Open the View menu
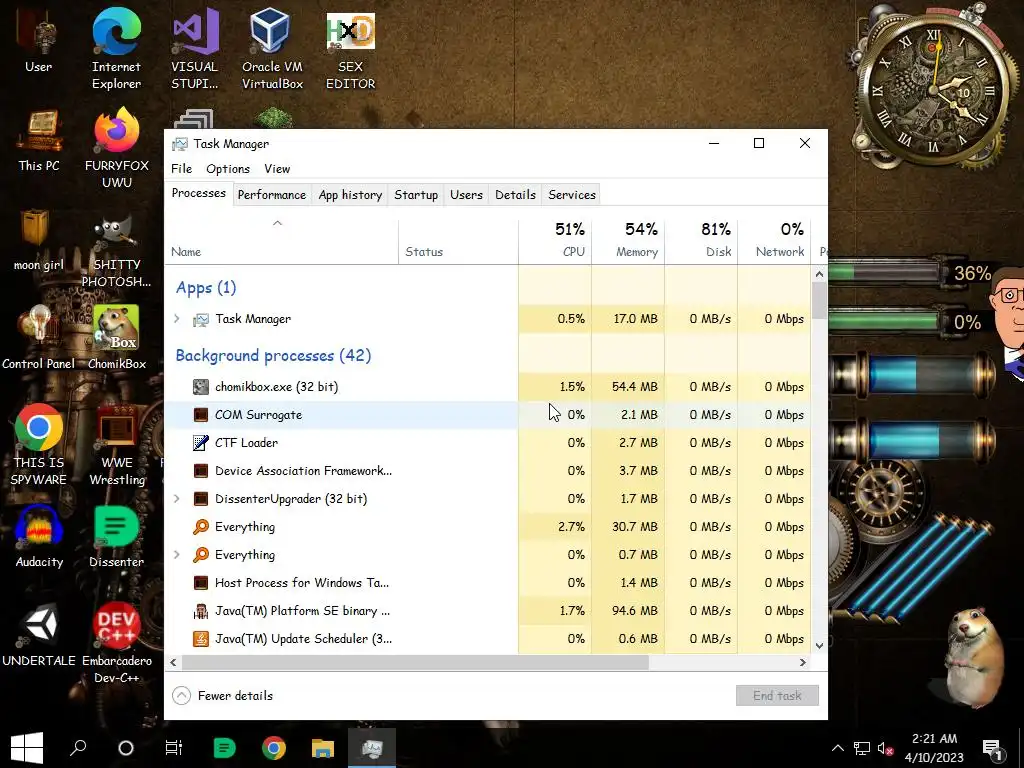This screenshot has width=1024, height=768. (x=277, y=168)
